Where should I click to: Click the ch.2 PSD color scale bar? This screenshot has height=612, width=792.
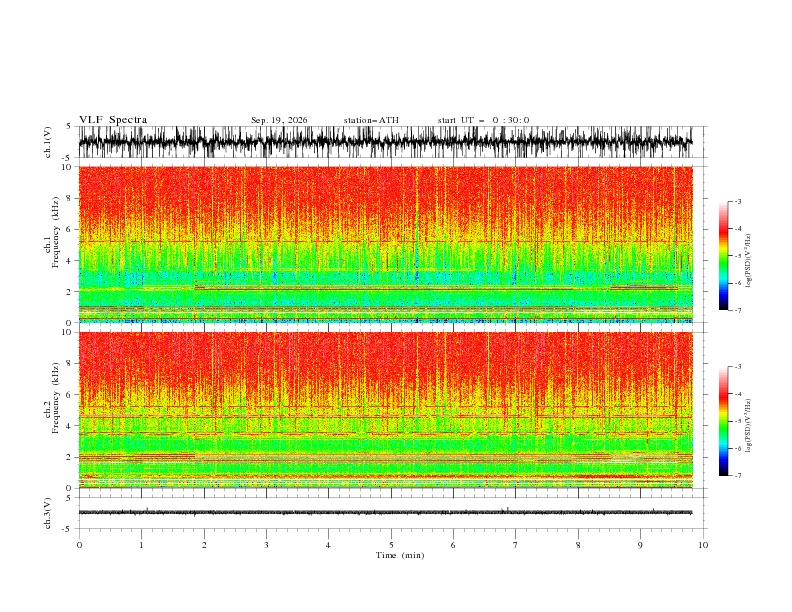(x=723, y=421)
